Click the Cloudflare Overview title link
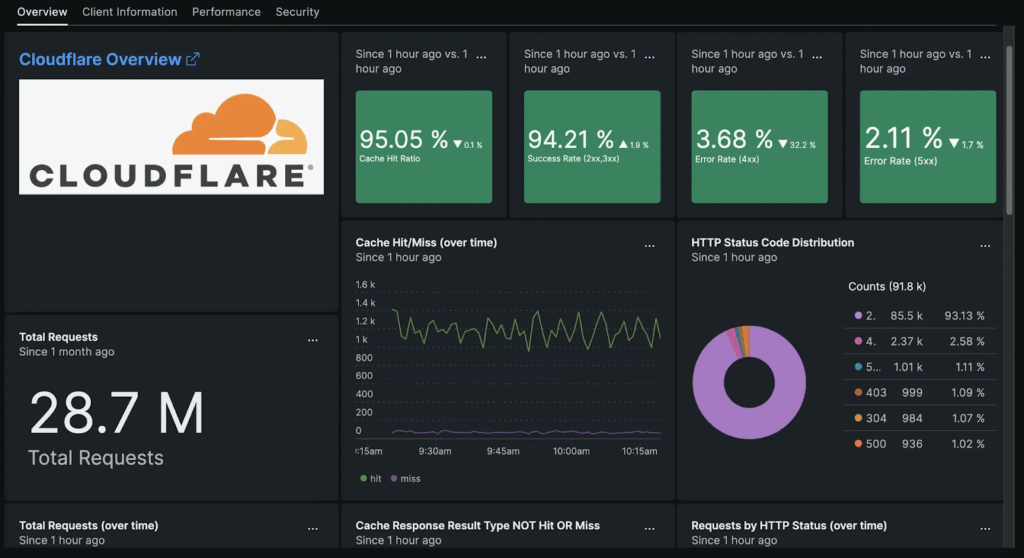Screen dimensions: 1024x558 click(x=100, y=59)
